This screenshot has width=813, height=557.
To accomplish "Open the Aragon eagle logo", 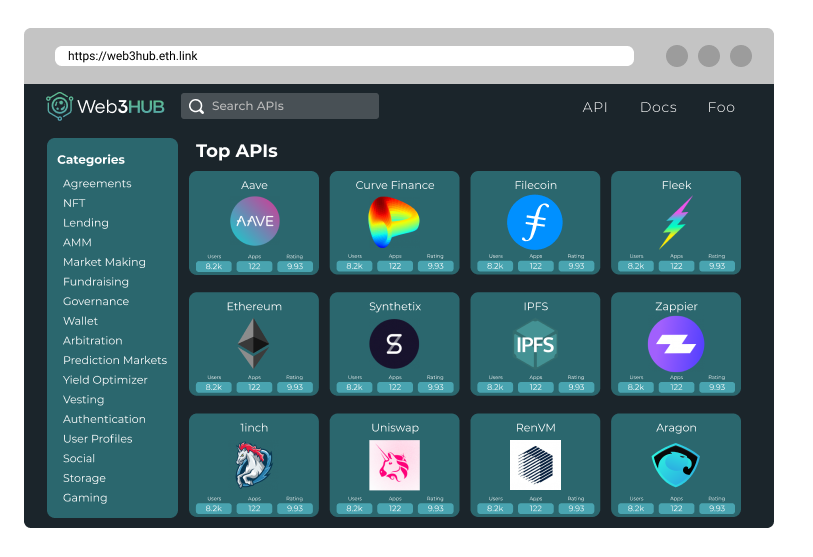I will [676, 465].
